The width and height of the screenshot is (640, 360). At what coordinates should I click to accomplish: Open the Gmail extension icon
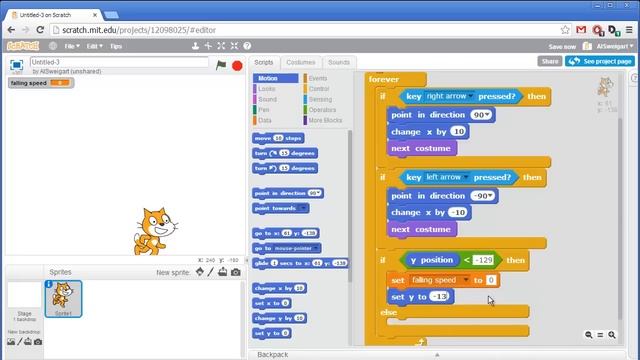[x=581, y=30]
